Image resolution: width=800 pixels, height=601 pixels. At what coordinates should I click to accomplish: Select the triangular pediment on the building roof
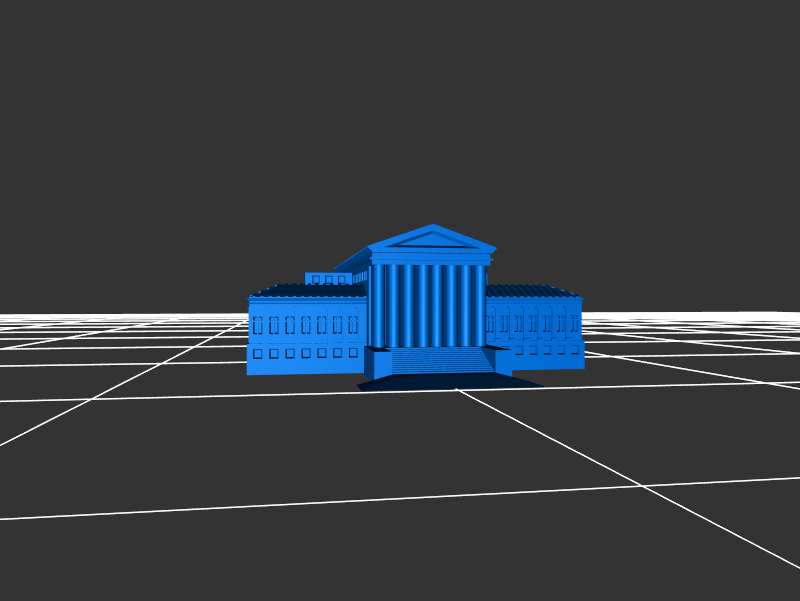click(433, 239)
